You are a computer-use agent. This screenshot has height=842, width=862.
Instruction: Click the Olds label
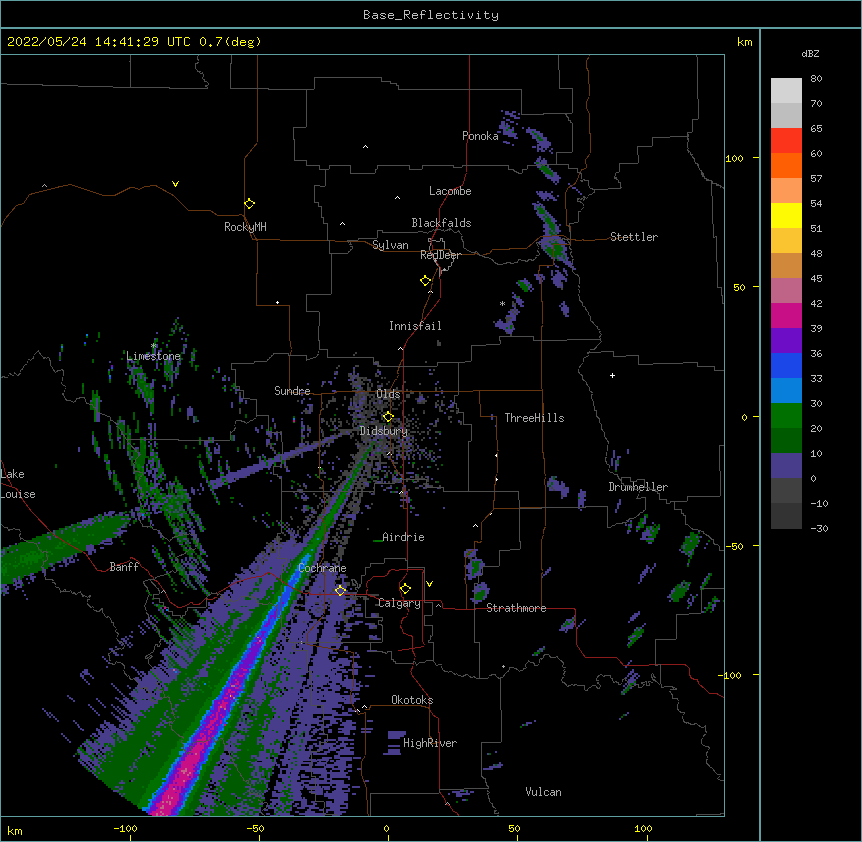tap(388, 394)
